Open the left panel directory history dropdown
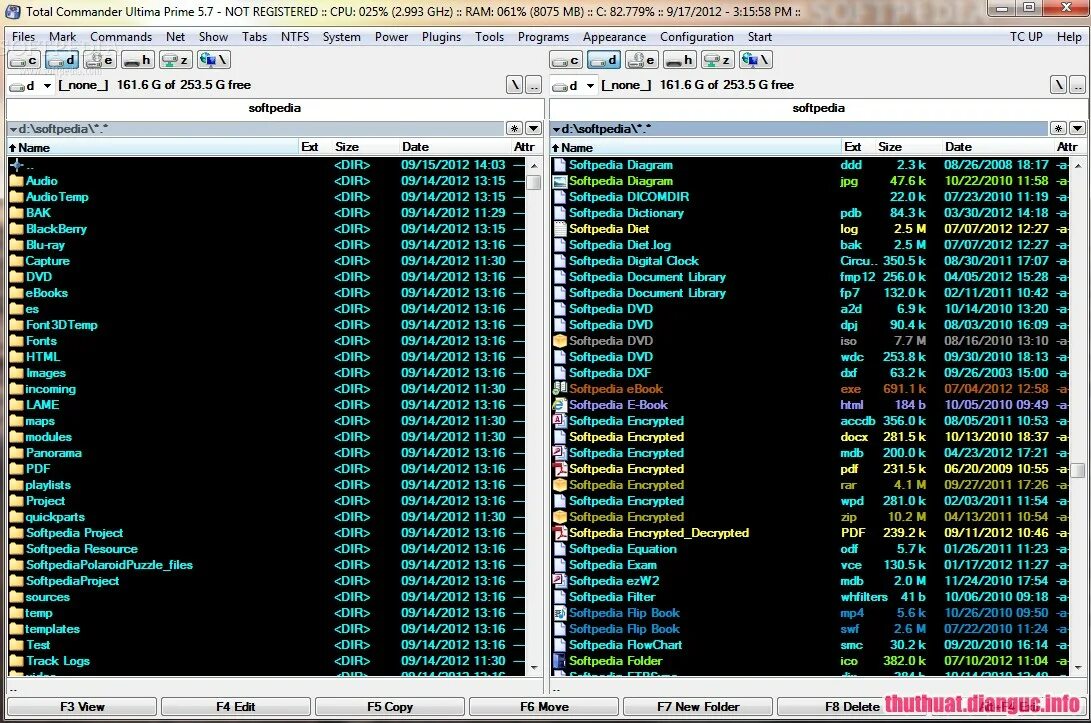 point(533,129)
